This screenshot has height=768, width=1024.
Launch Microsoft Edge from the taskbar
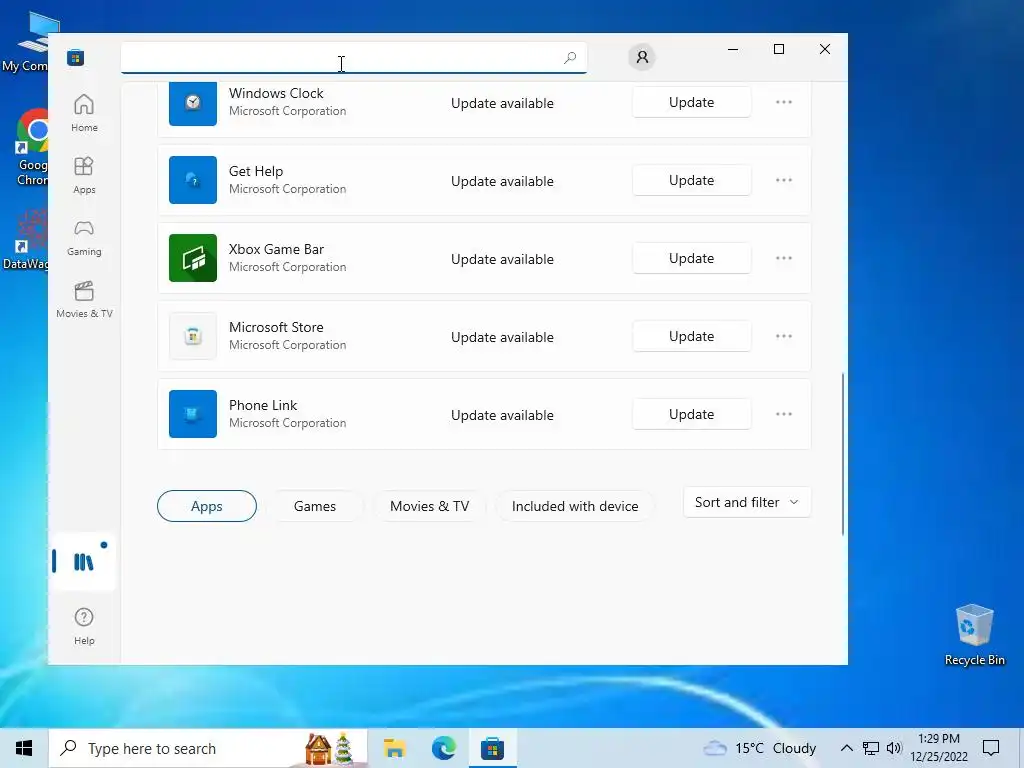tap(444, 748)
